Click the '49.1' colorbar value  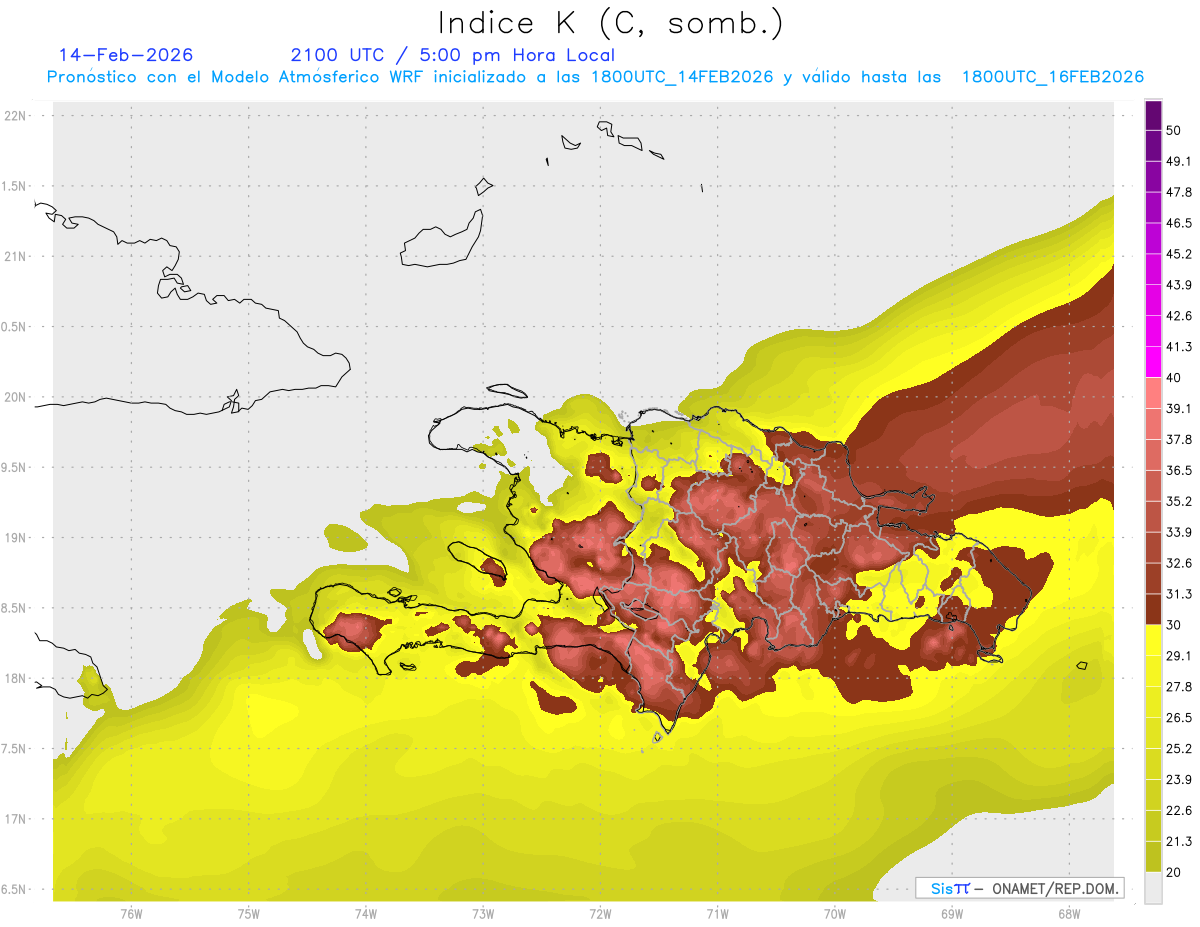[1179, 161]
